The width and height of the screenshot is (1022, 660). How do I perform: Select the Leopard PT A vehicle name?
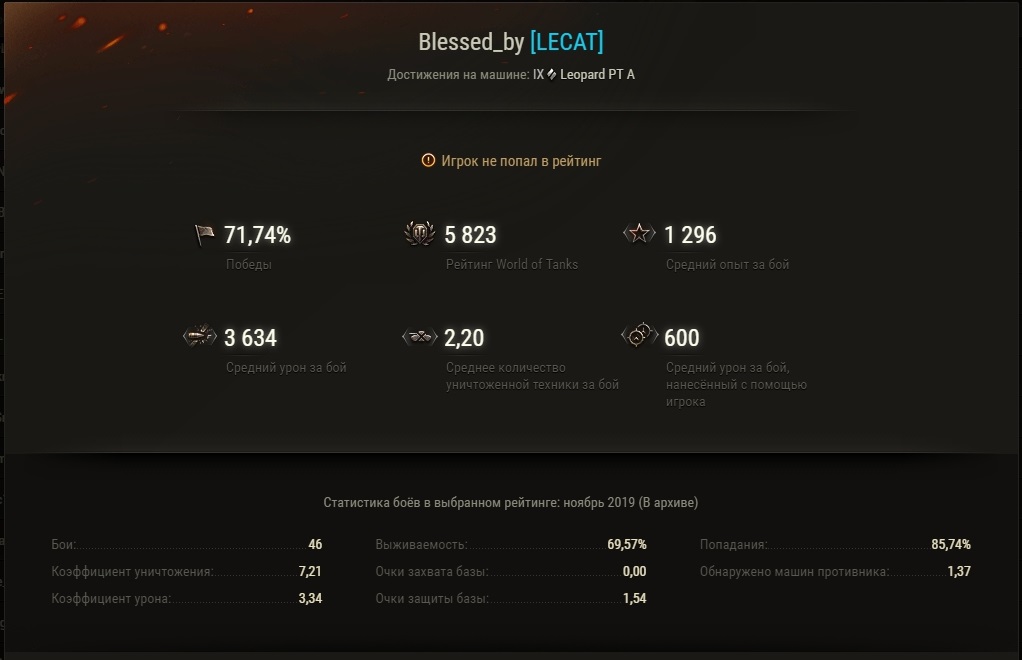[597, 75]
